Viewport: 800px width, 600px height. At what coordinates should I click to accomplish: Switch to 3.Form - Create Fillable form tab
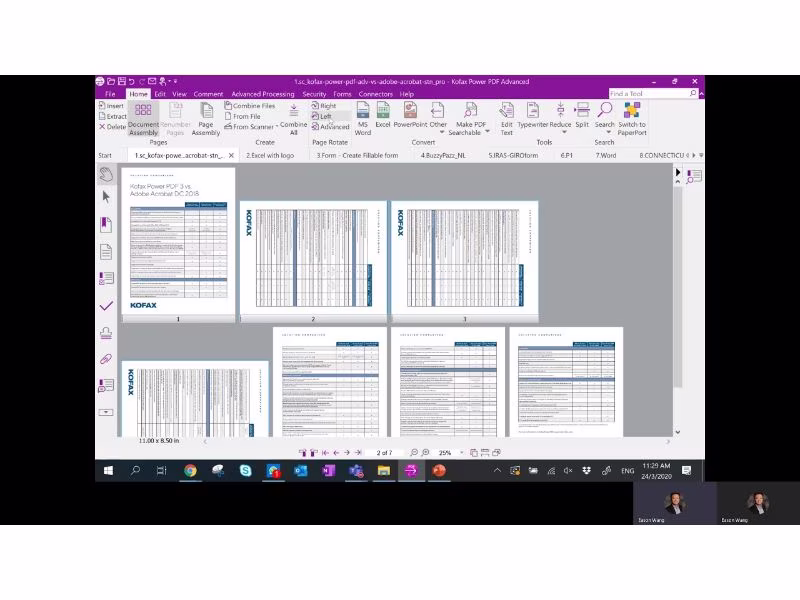[357, 155]
